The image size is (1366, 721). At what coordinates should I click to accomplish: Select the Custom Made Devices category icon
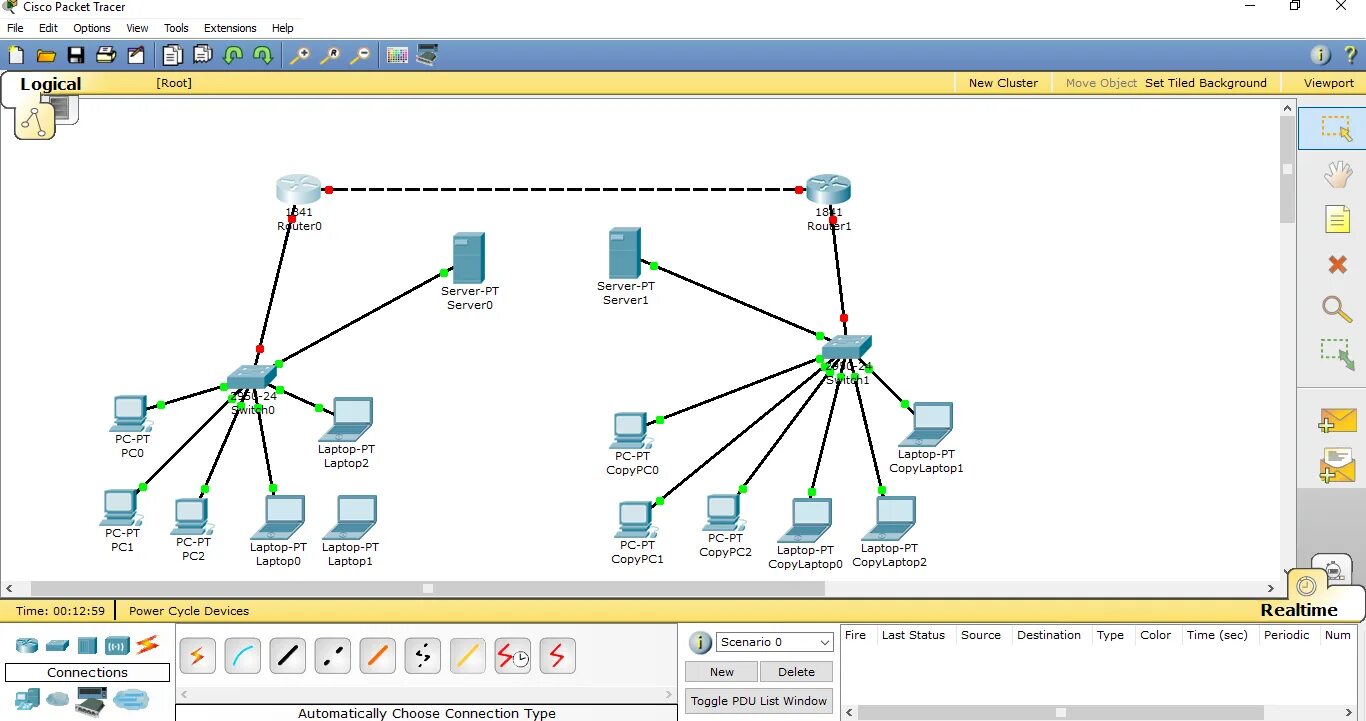tap(92, 701)
